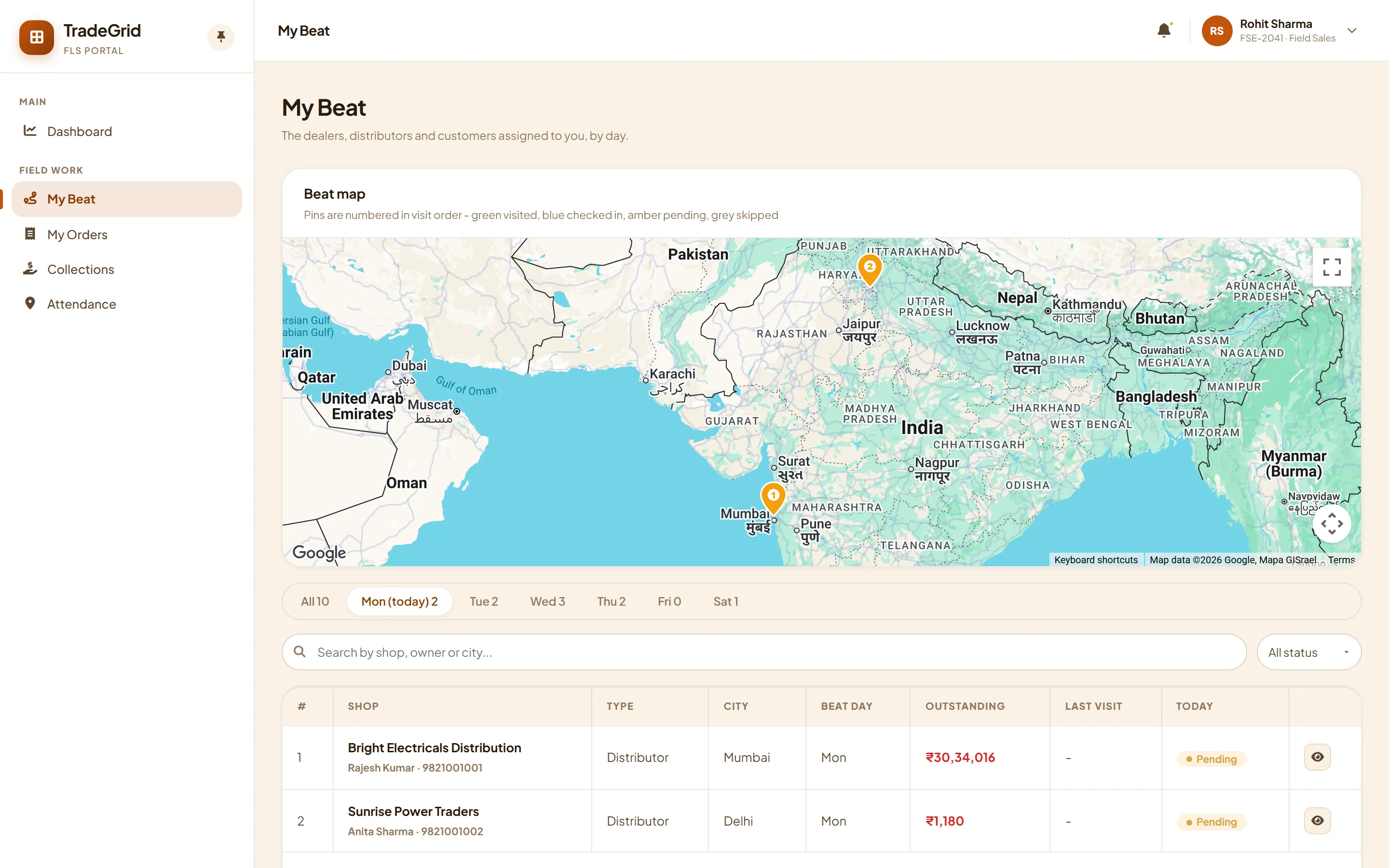Click the RS user avatar

pos(1217,31)
